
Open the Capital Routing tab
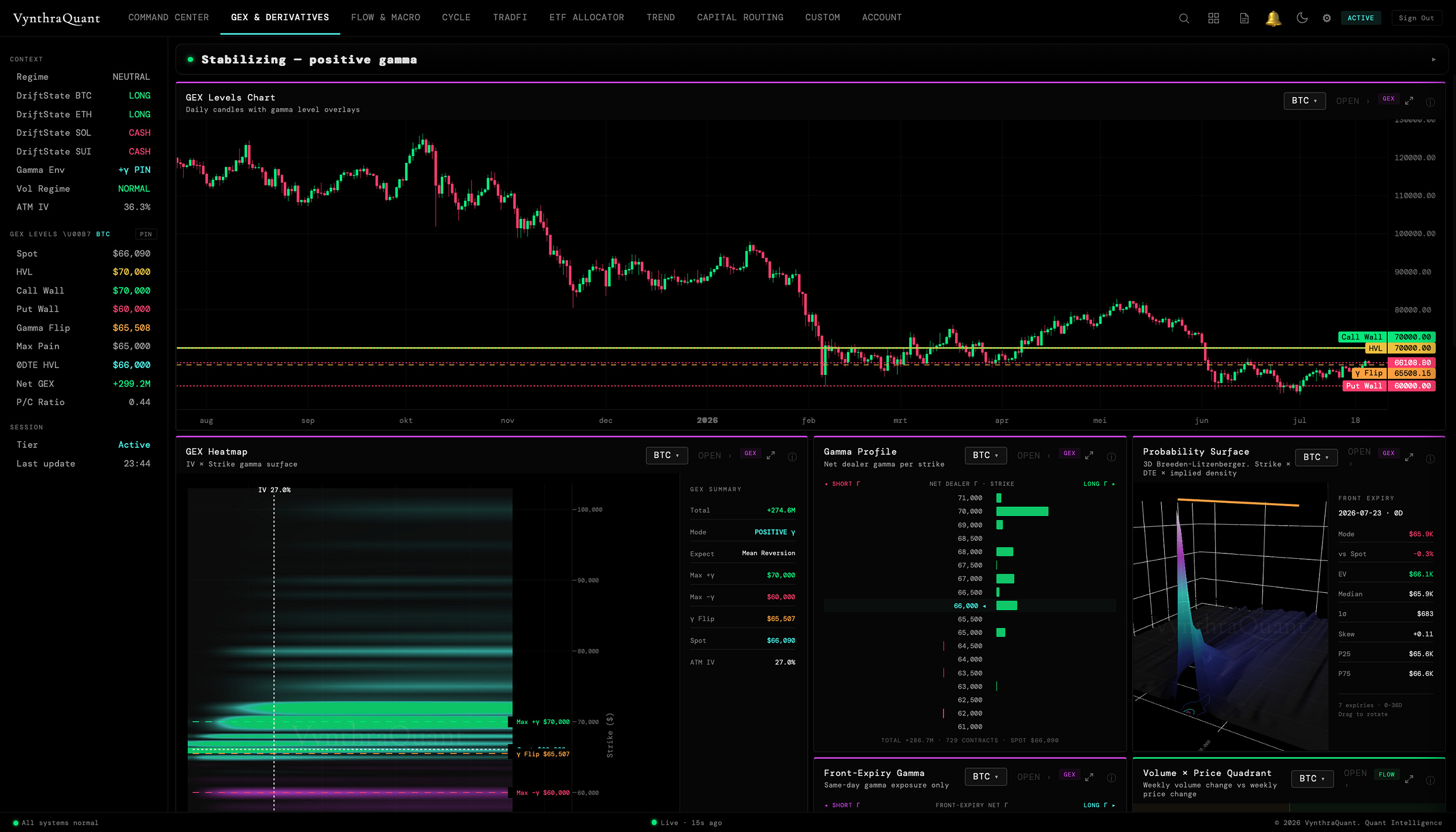[740, 17]
